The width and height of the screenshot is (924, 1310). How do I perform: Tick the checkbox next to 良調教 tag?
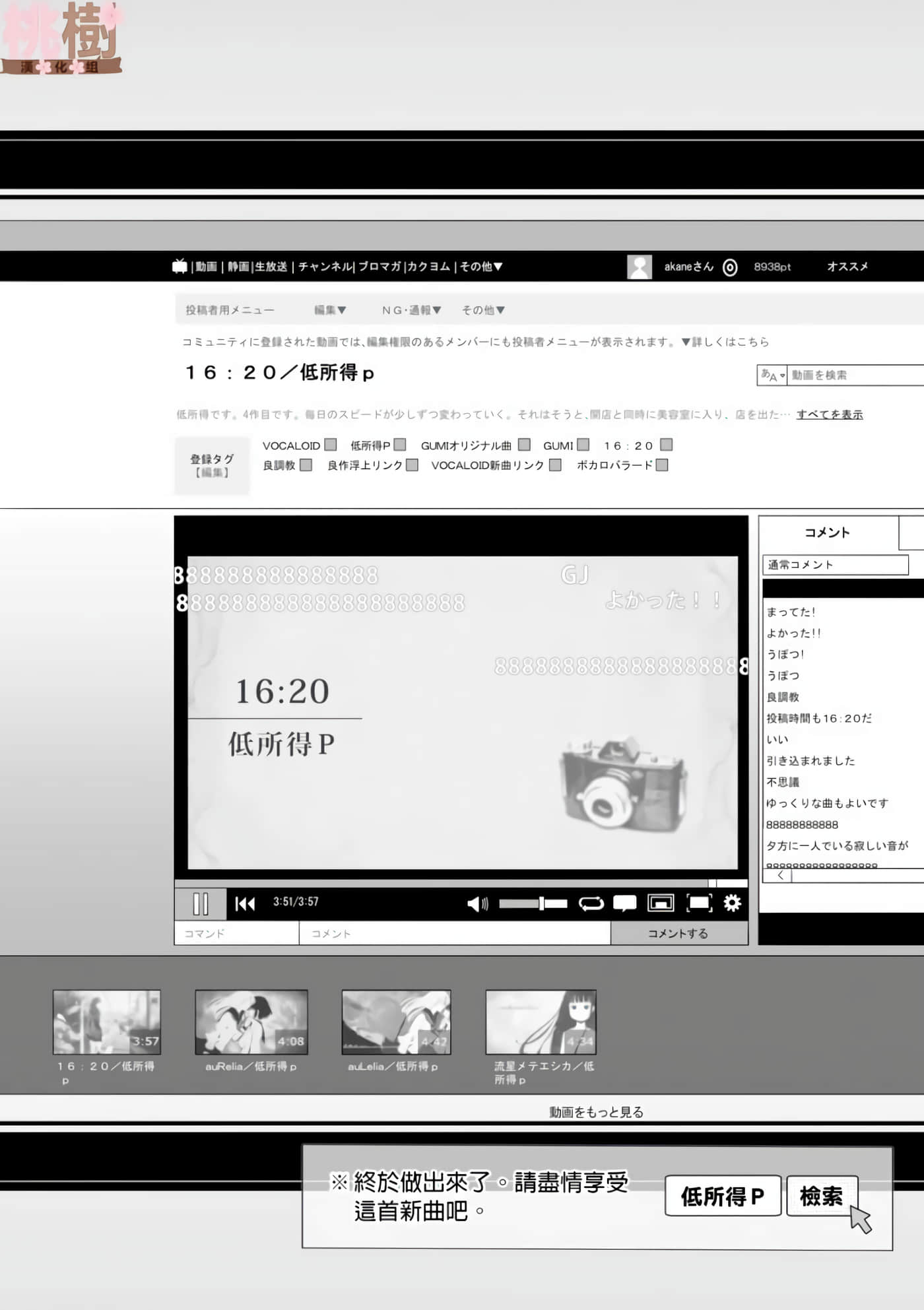tap(306, 465)
